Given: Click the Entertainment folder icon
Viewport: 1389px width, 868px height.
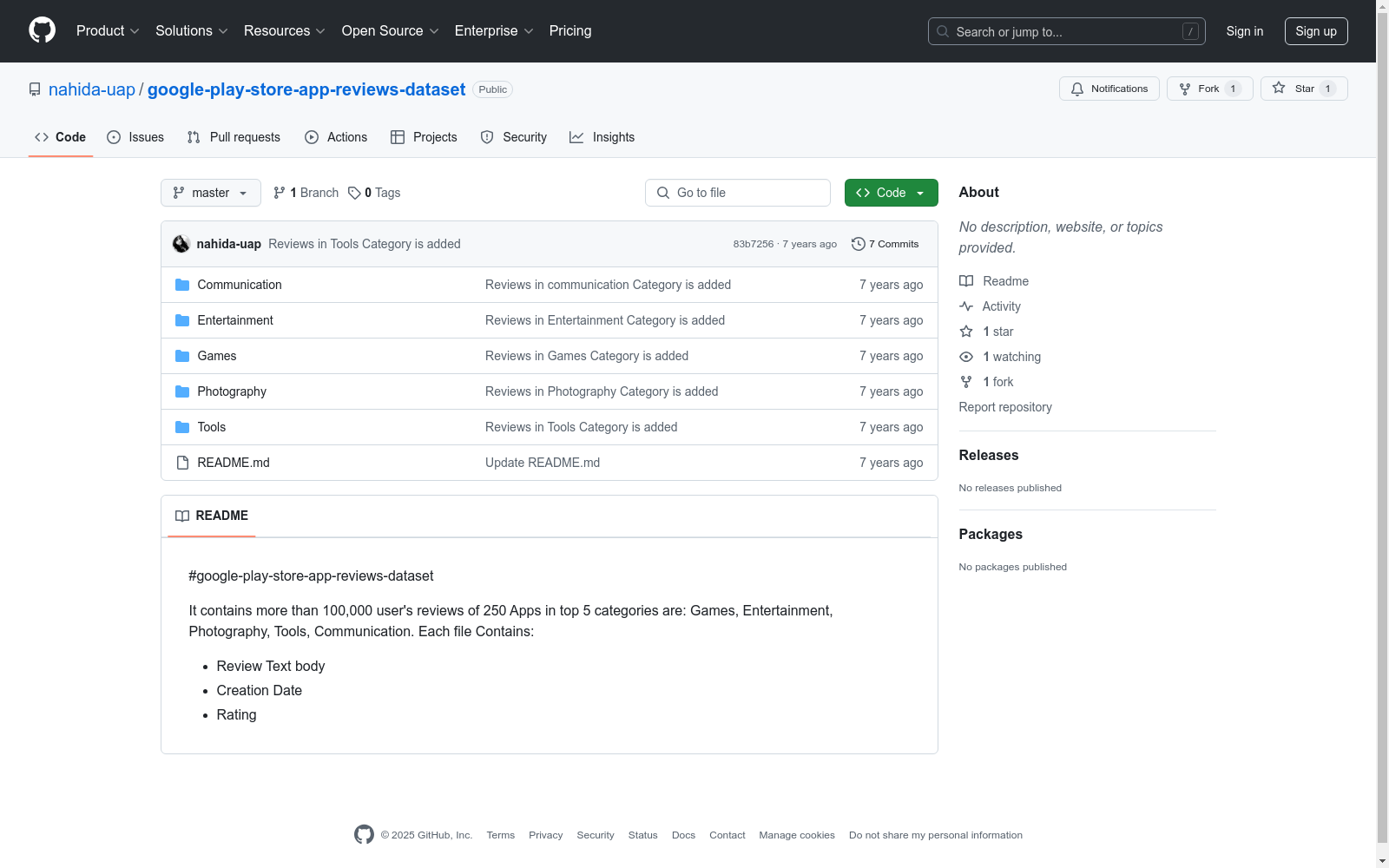Looking at the screenshot, I should [182, 320].
